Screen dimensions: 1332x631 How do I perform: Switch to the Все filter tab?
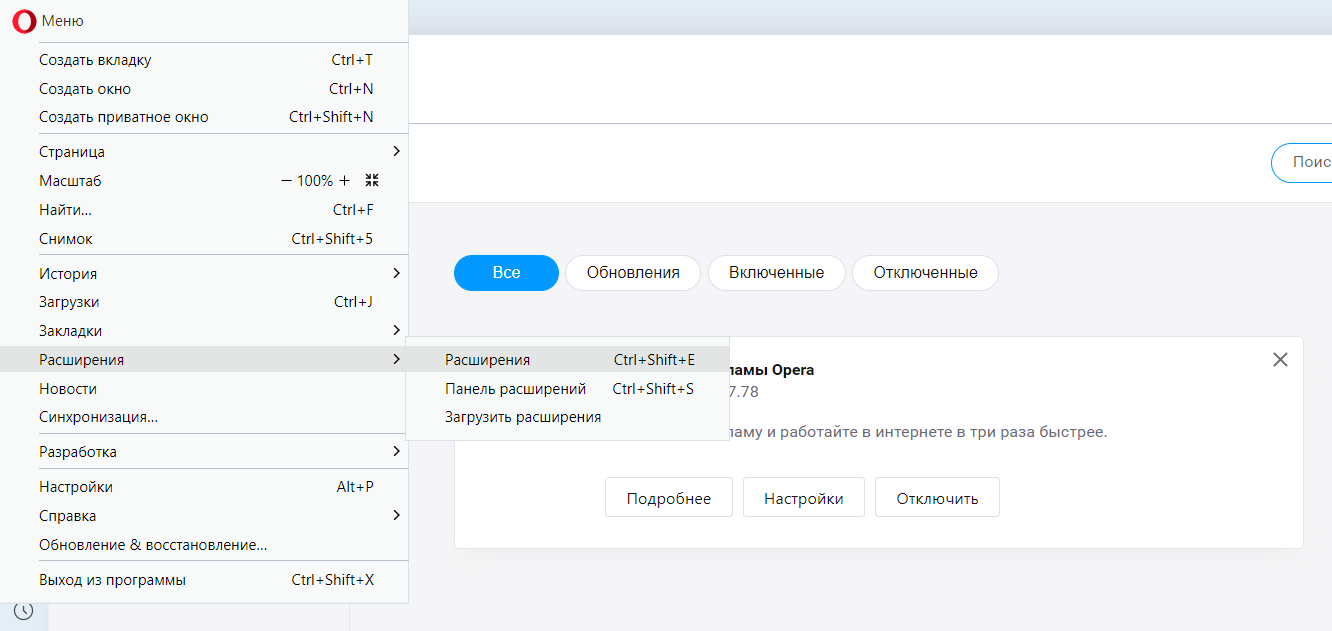tap(506, 273)
